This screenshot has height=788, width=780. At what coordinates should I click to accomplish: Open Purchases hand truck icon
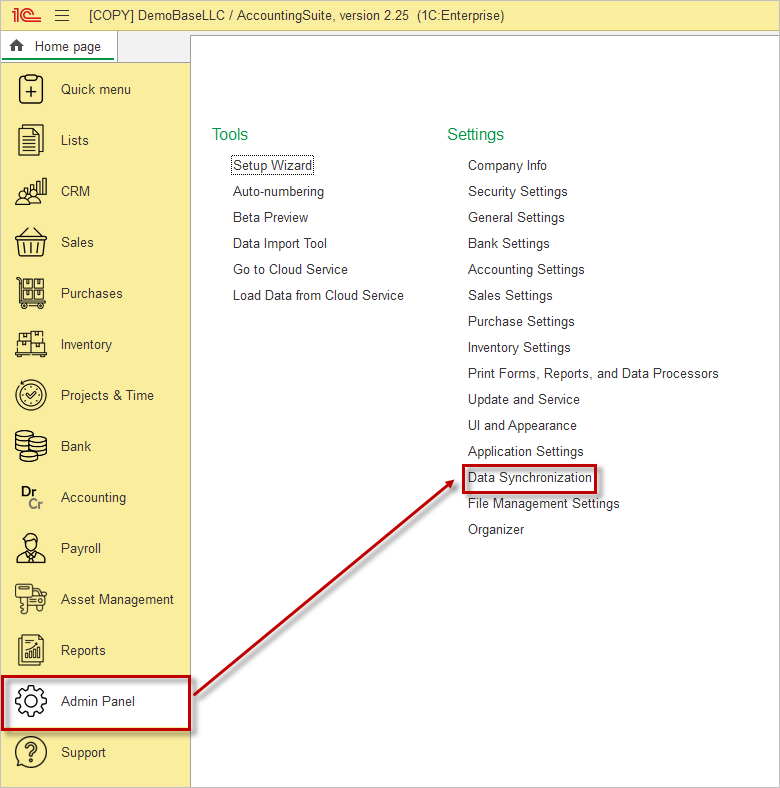click(x=31, y=293)
